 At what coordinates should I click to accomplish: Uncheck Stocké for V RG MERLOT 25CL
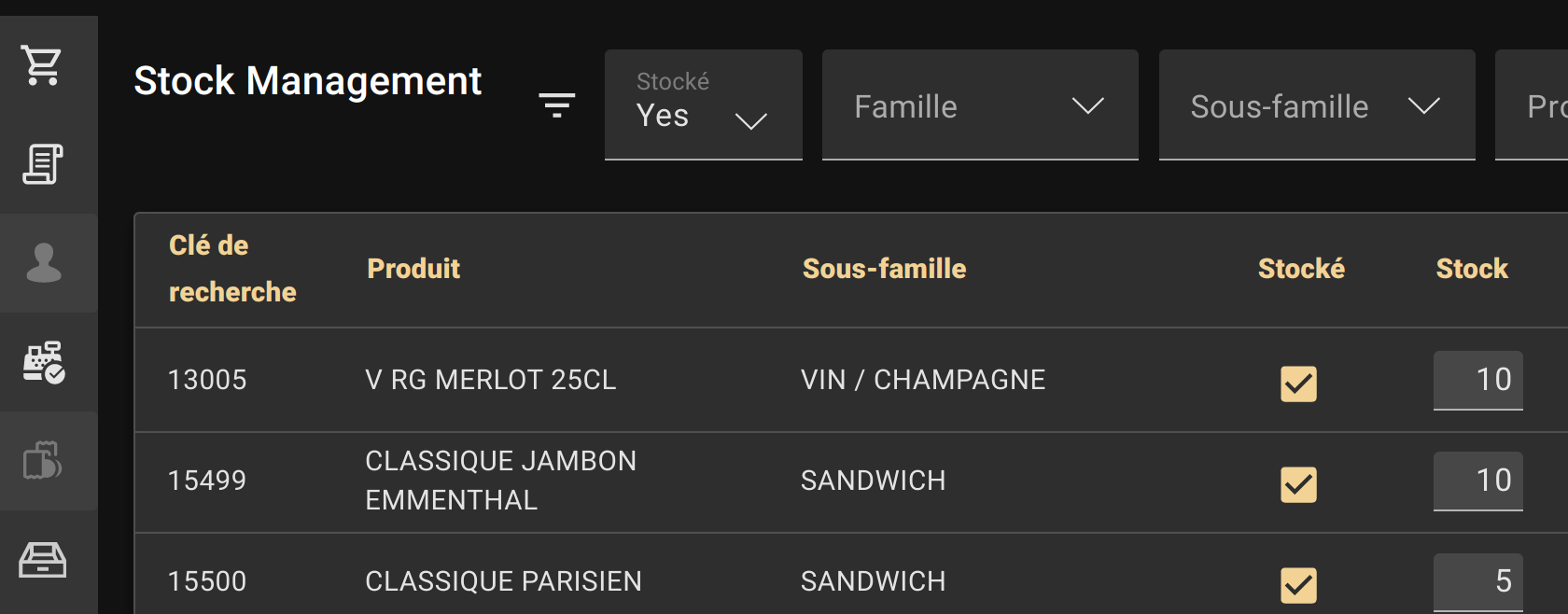1298,384
